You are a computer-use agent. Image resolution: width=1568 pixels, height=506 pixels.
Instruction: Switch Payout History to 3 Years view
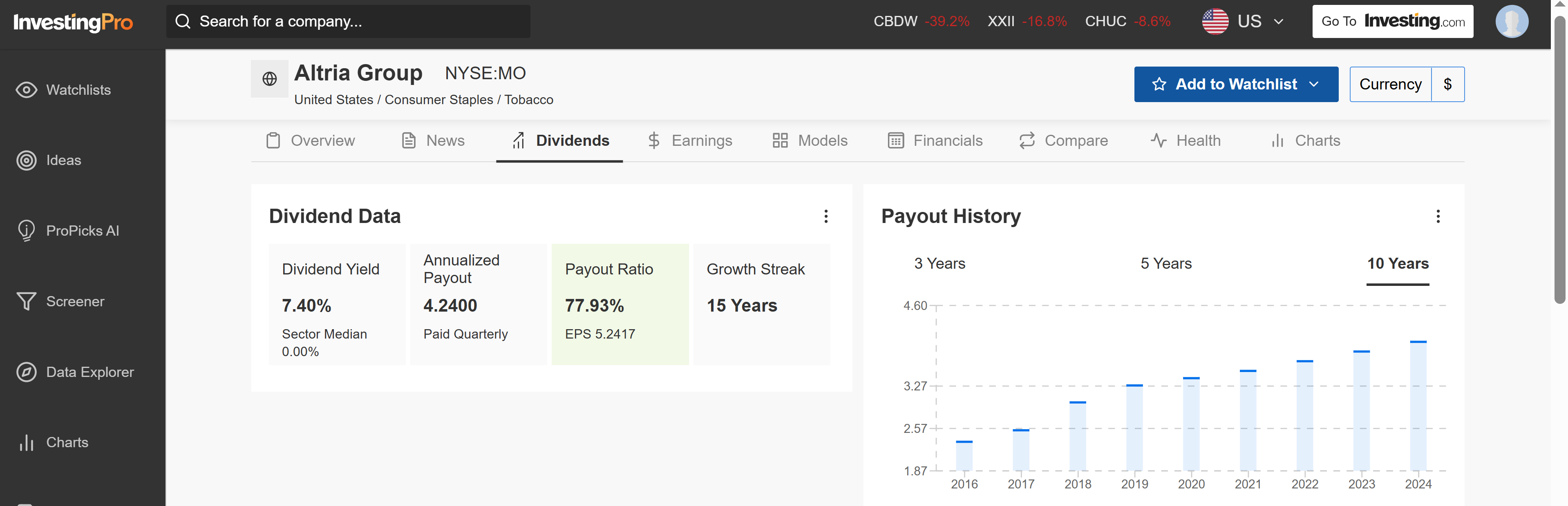(939, 263)
